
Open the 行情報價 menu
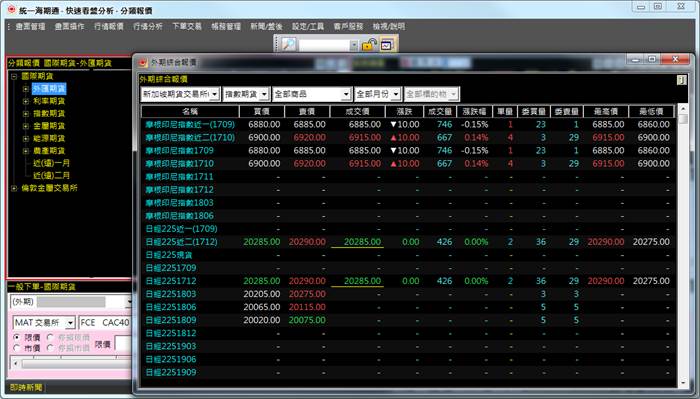(x=109, y=27)
